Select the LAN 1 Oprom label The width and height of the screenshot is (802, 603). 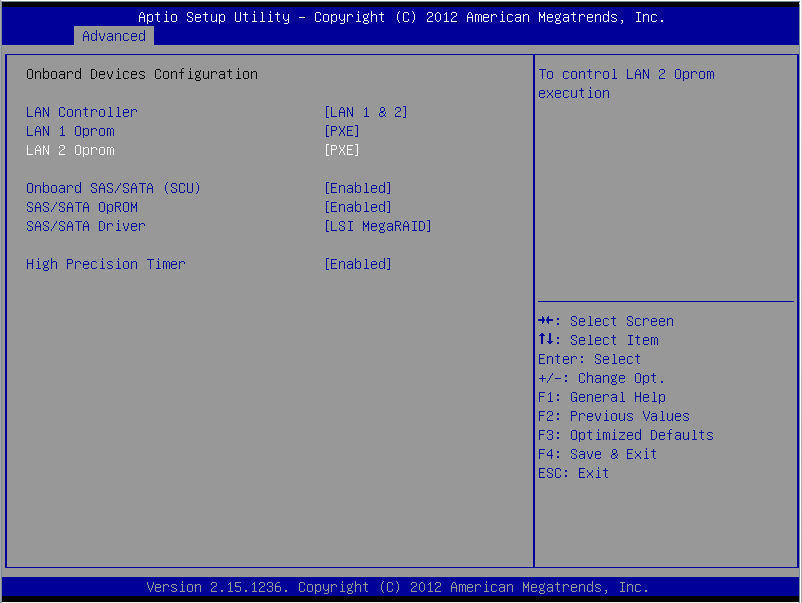[70, 131]
